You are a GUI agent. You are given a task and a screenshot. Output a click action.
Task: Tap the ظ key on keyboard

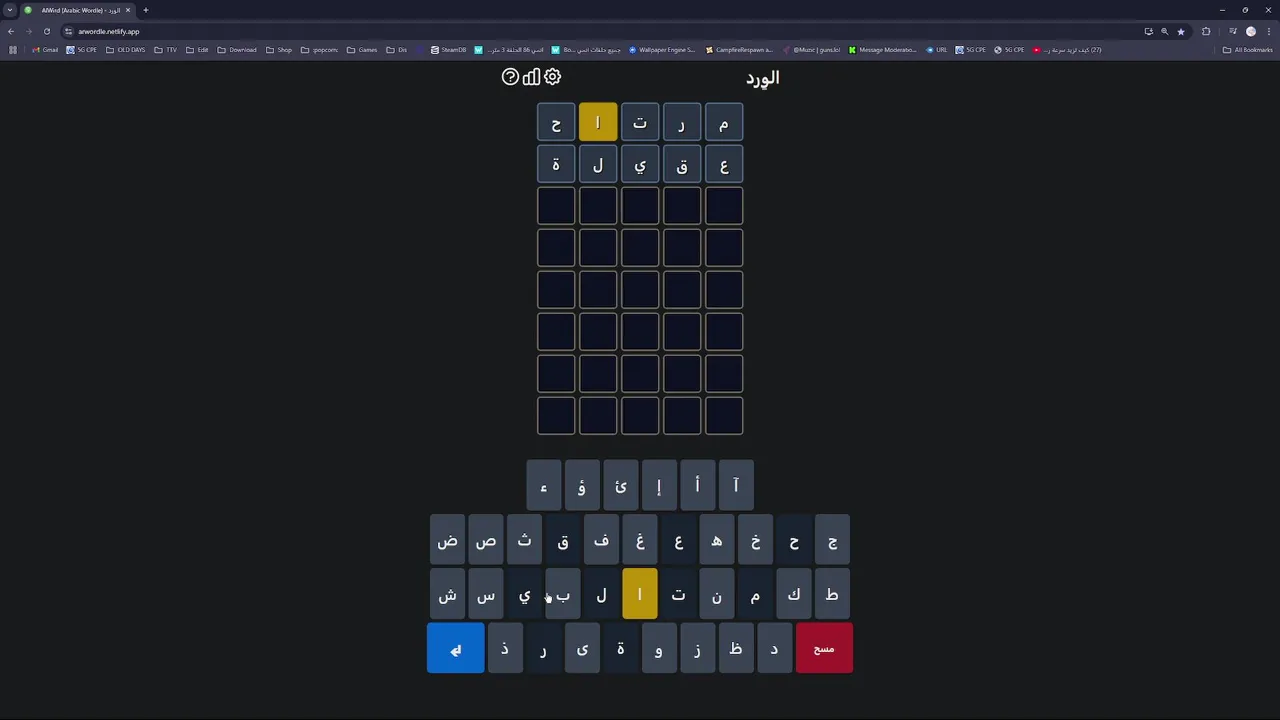click(736, 648)
